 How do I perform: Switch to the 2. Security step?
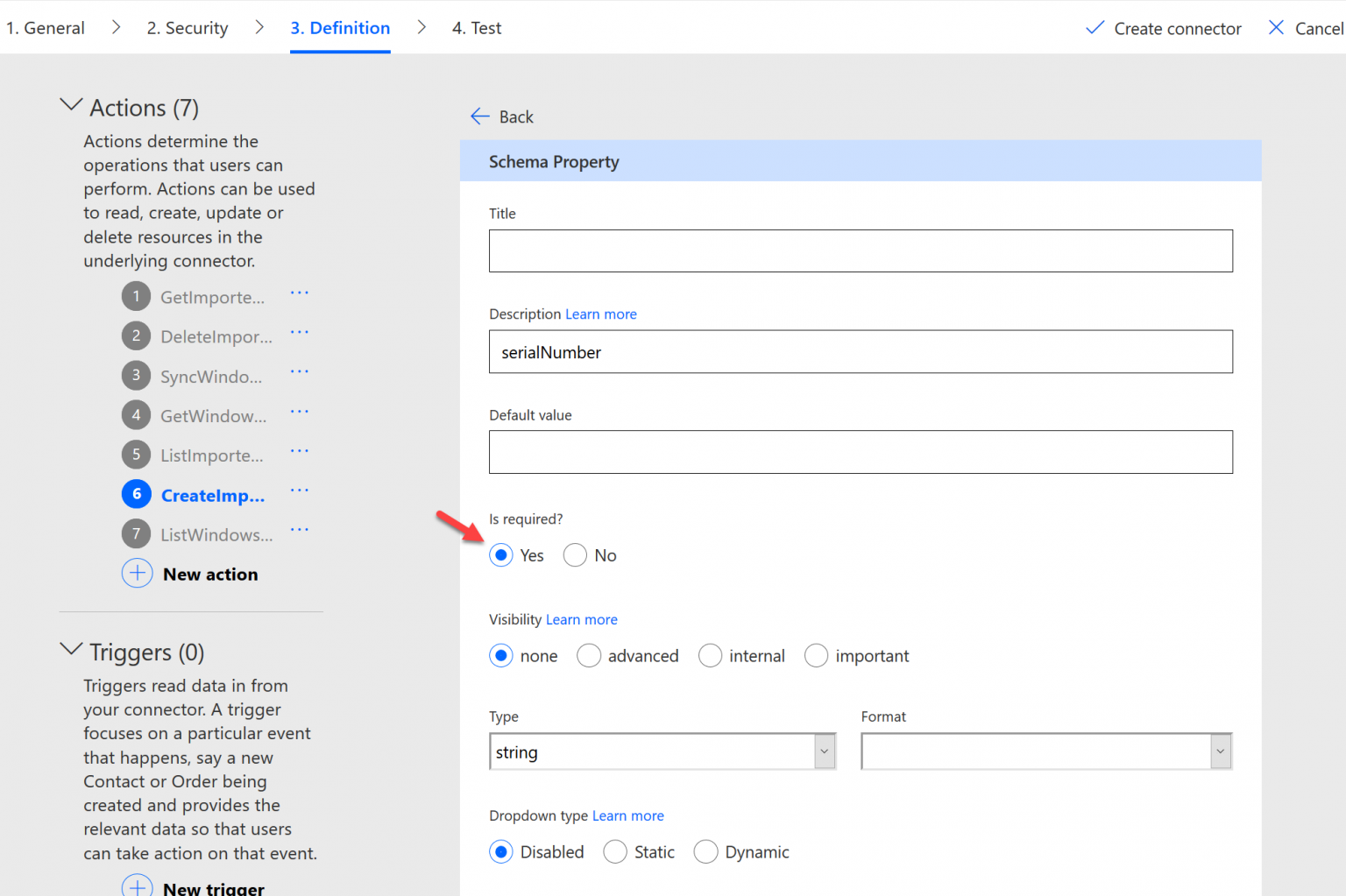(x=187, y=27)
